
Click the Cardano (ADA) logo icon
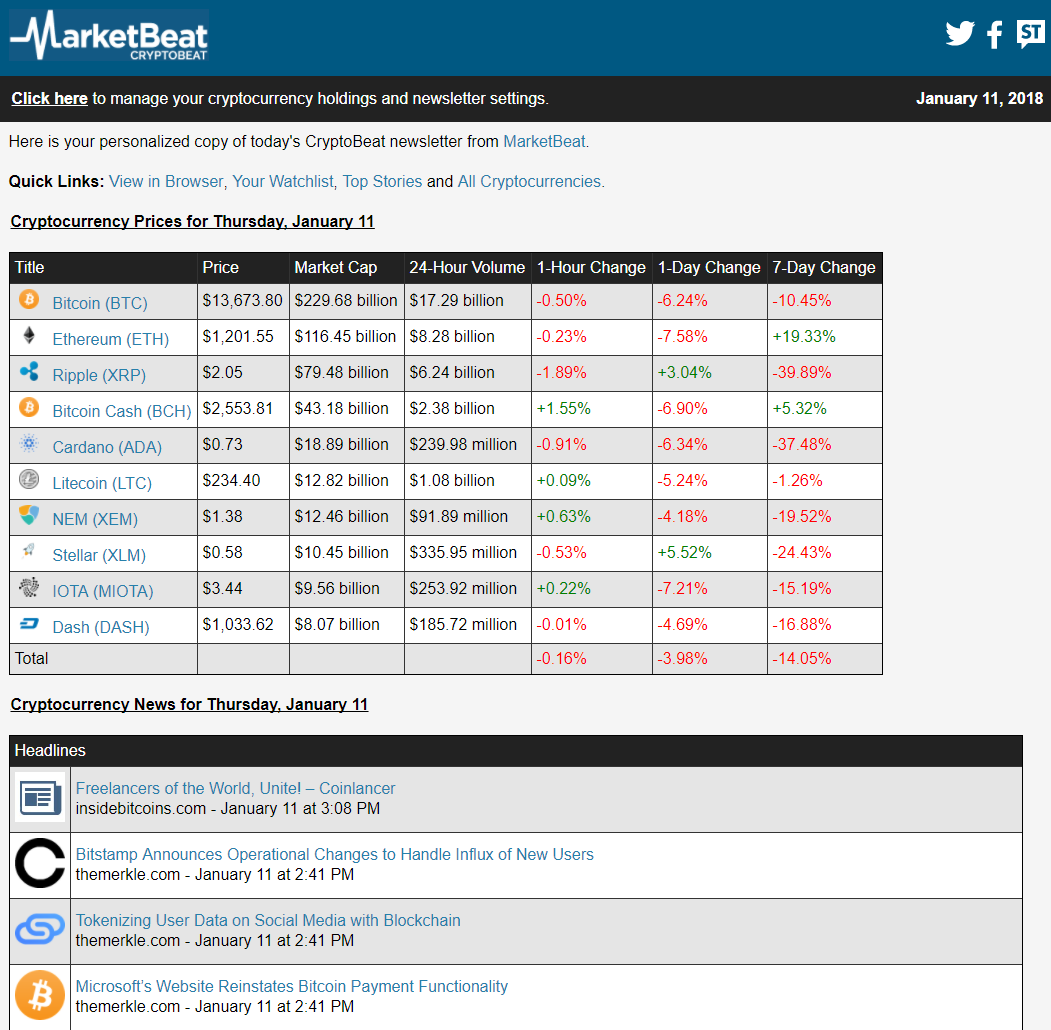[x=29, y=444]
